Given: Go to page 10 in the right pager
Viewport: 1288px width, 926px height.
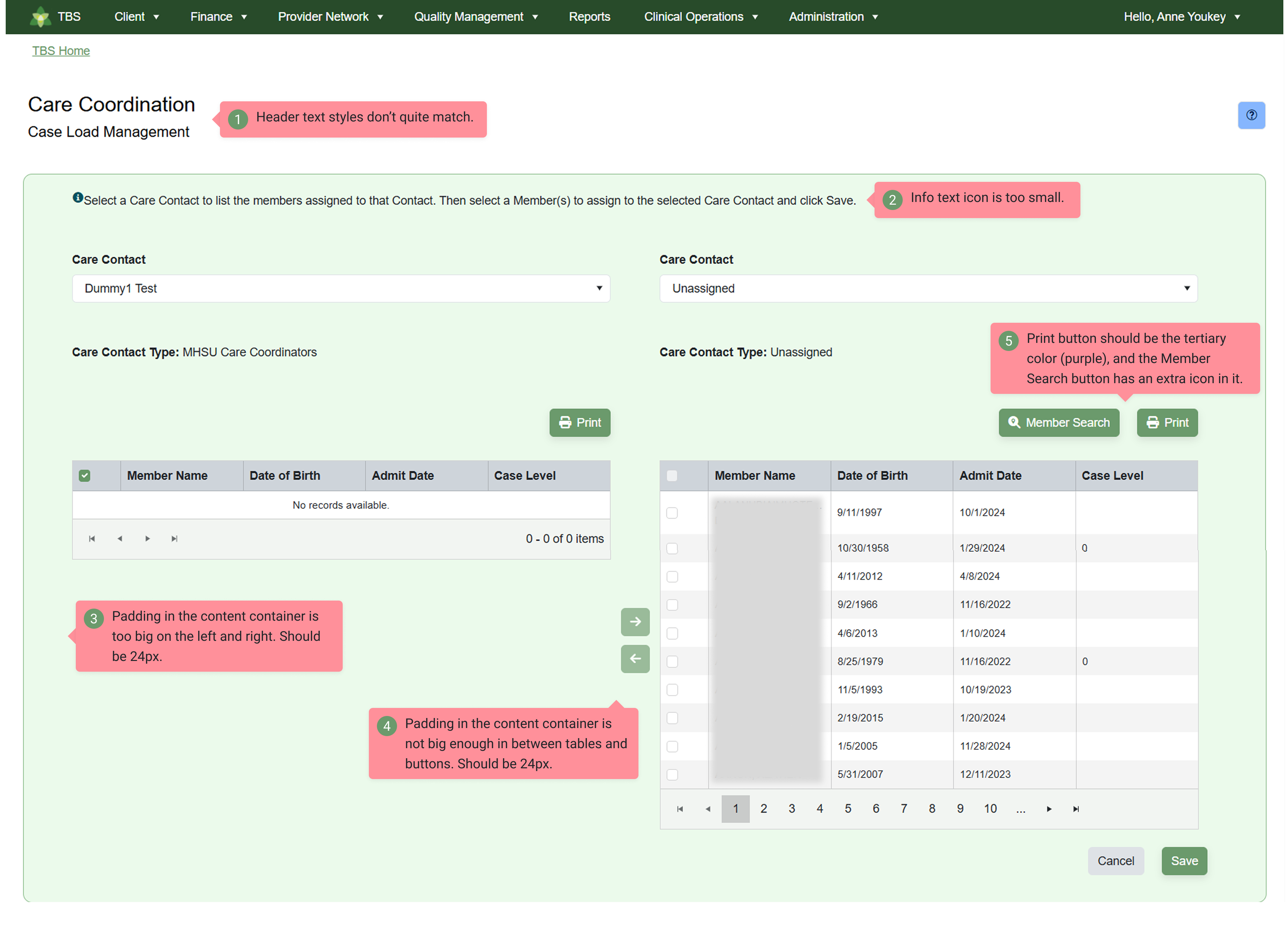Looking at the screenshot, I should point(990,809).
